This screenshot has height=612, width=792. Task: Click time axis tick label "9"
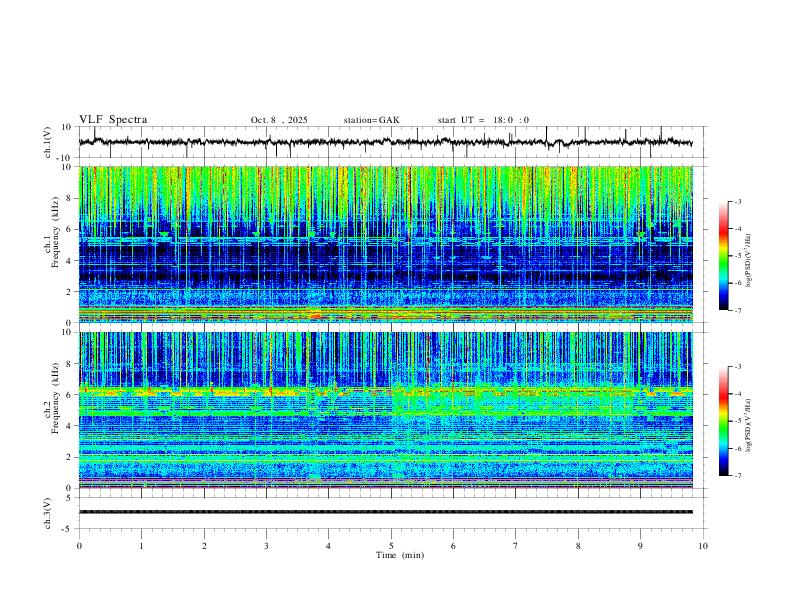[x=640, y=546]
